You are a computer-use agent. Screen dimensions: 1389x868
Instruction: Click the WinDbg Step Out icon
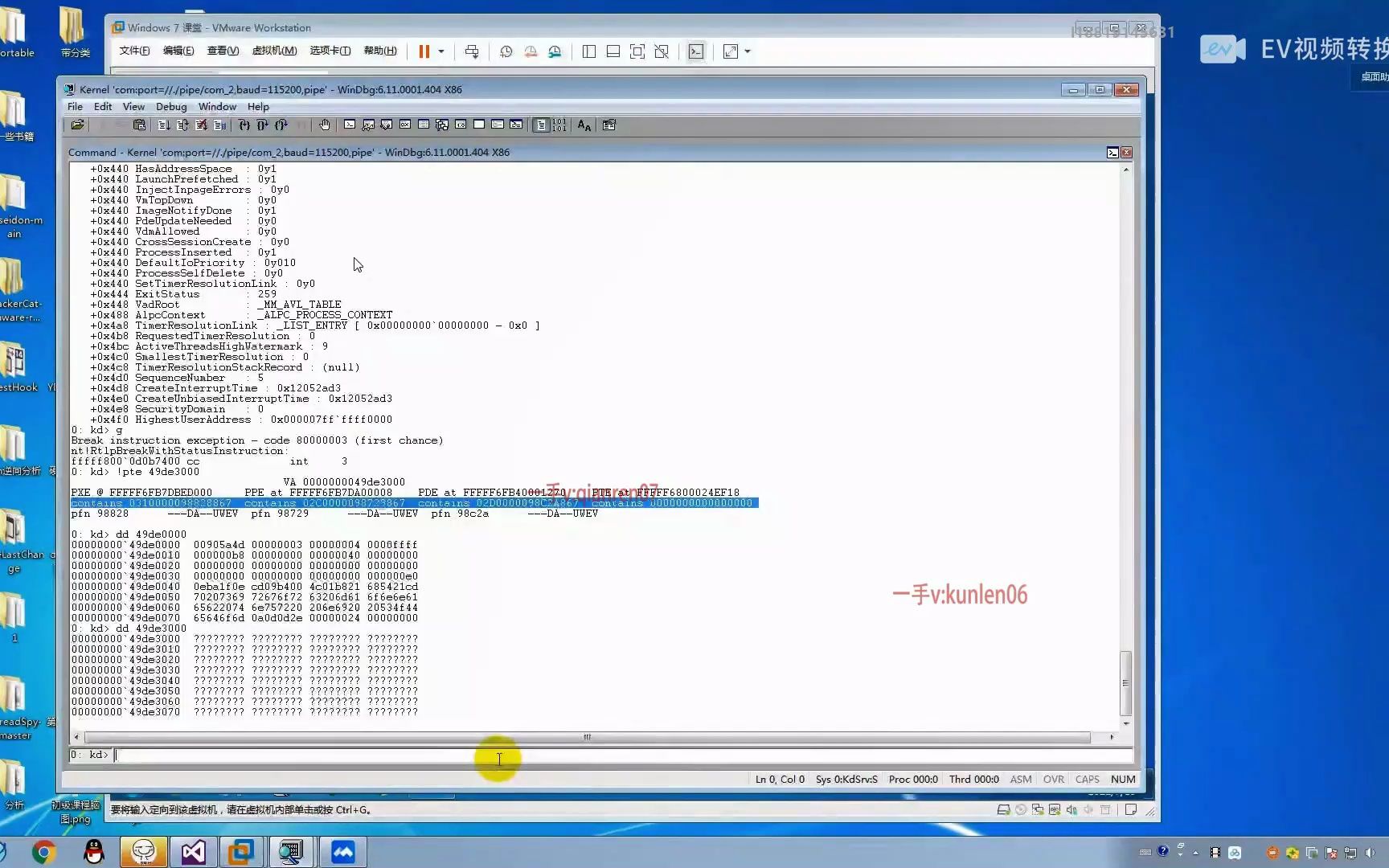coord(281,125)
